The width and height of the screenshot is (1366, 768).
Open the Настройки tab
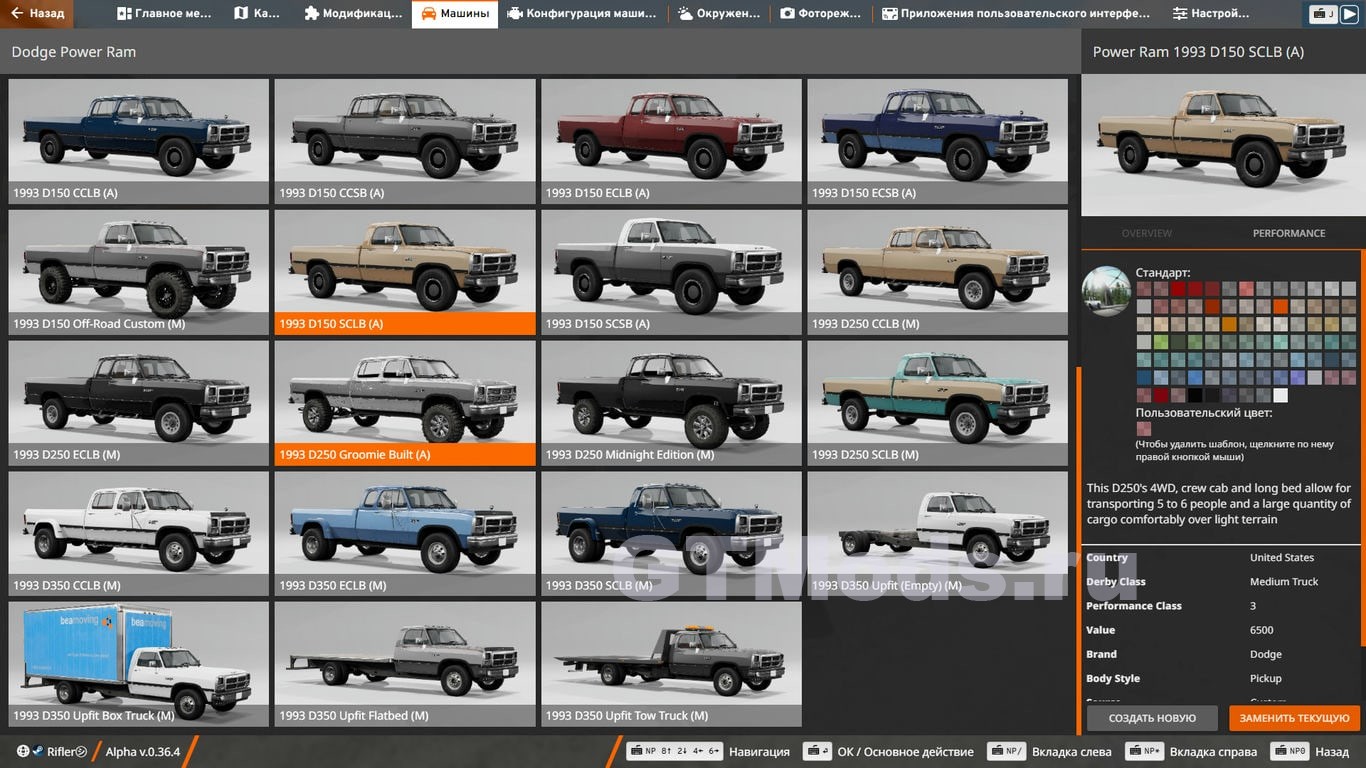point(1211,14)
